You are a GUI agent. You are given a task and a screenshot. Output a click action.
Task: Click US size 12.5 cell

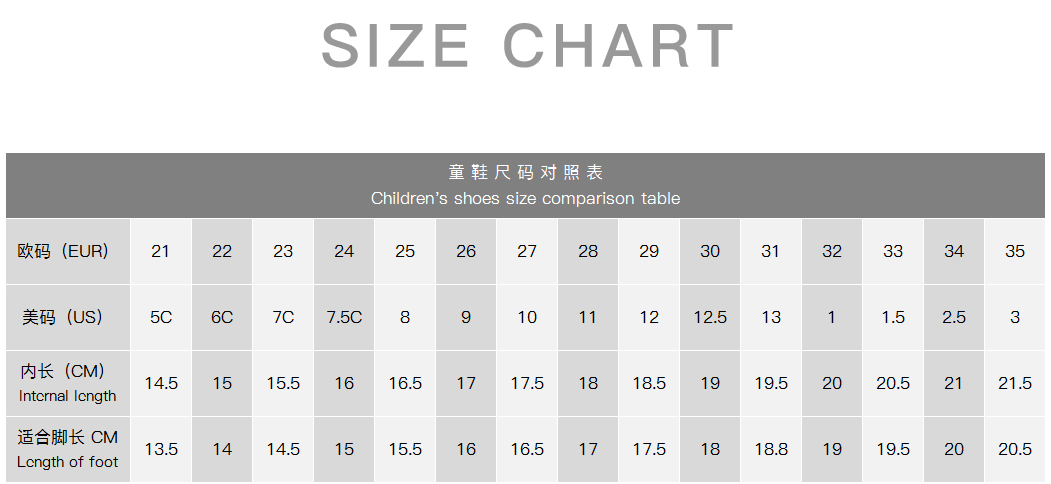point(710,317)
